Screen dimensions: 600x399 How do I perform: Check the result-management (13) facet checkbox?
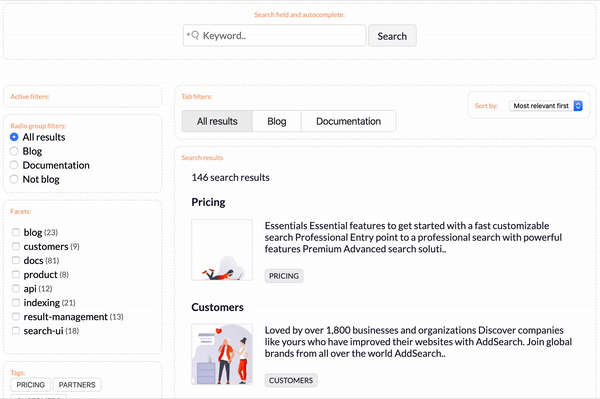click(16, 317)
